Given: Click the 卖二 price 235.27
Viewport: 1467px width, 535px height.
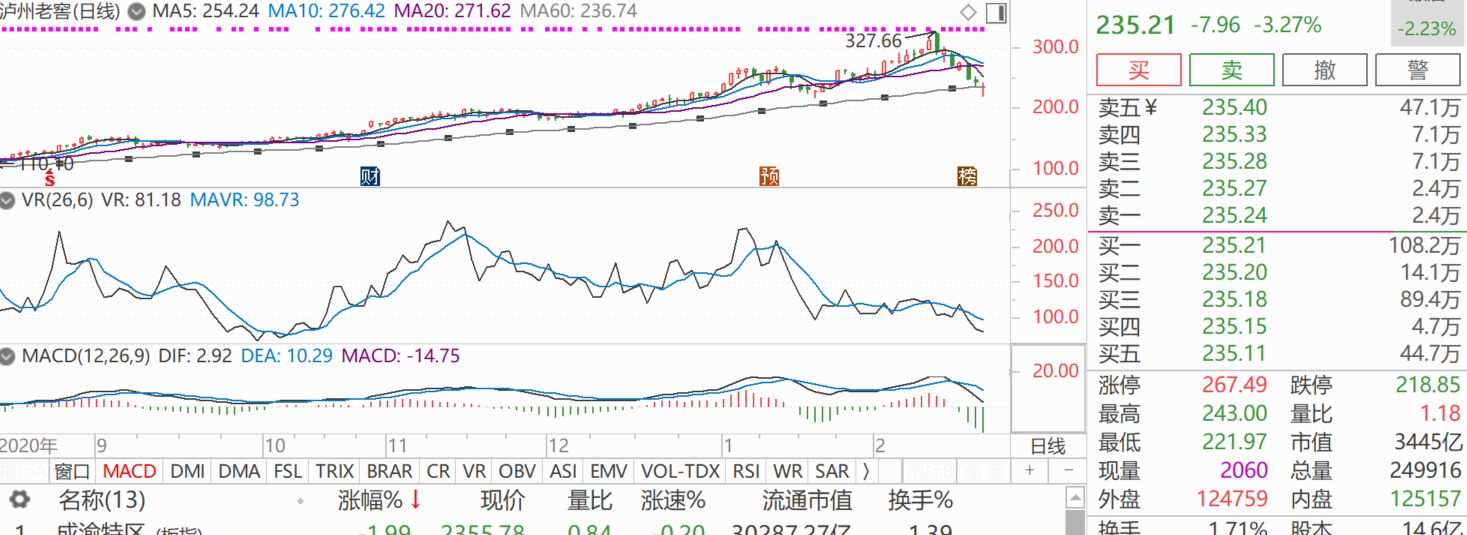Looking at the screenshot, I should [x=1234, y=188].
